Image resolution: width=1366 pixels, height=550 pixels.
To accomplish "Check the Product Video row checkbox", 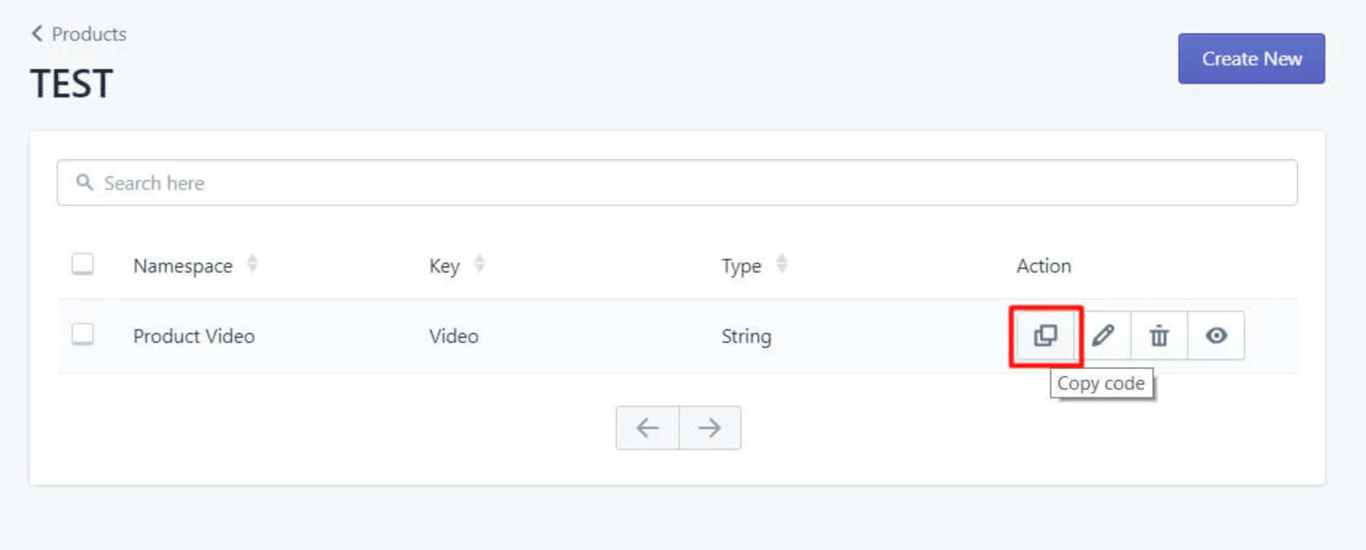I will (82, 335).
